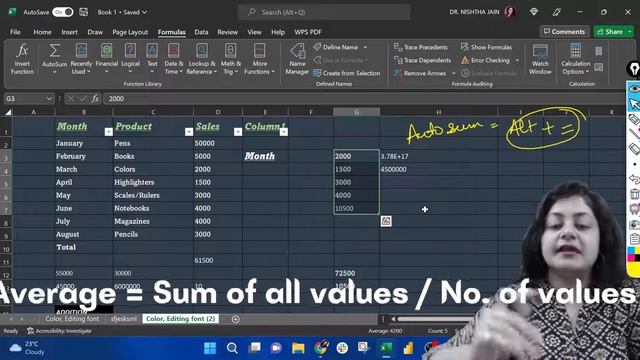This screenshot has height=360, width=640.
Task: Click the Select All corner triangle
Action: tap(8, 112)
